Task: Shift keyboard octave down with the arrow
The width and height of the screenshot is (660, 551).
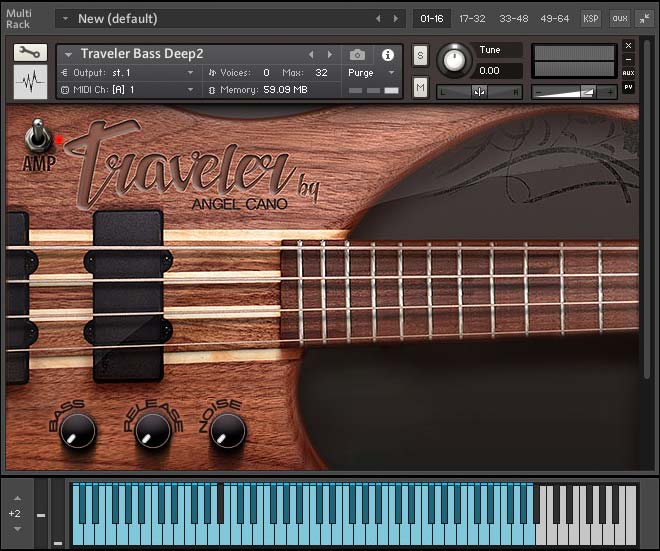Action: (x=17, y=529)
